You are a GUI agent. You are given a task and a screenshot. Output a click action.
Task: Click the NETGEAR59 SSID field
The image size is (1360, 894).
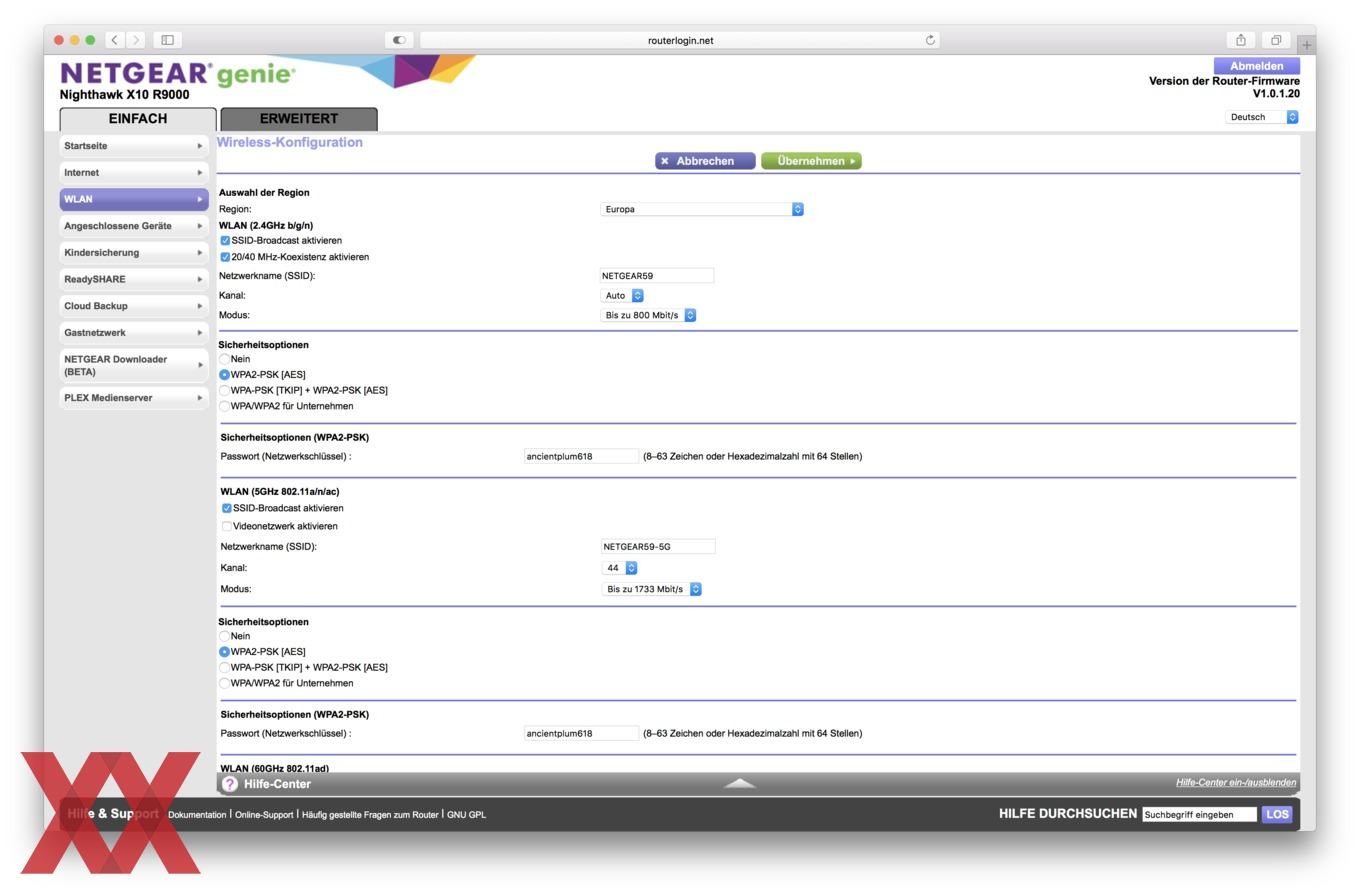(x=657, y=276)
